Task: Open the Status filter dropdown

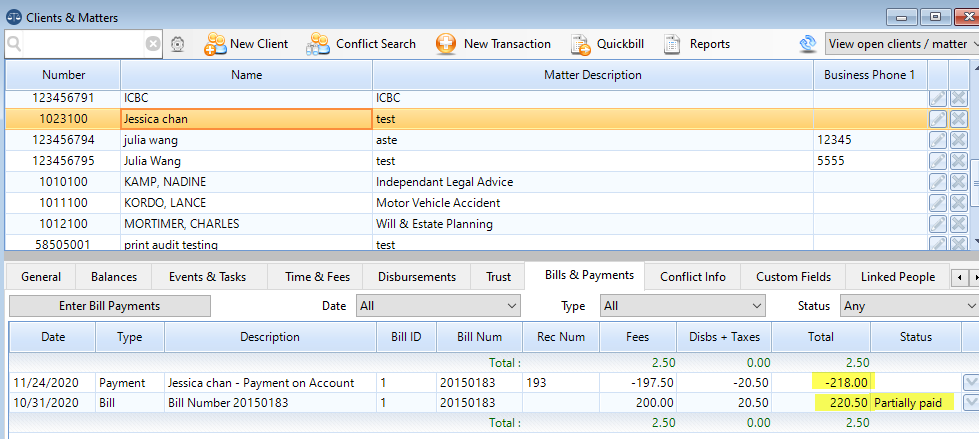Action: [x=909, y=306]
